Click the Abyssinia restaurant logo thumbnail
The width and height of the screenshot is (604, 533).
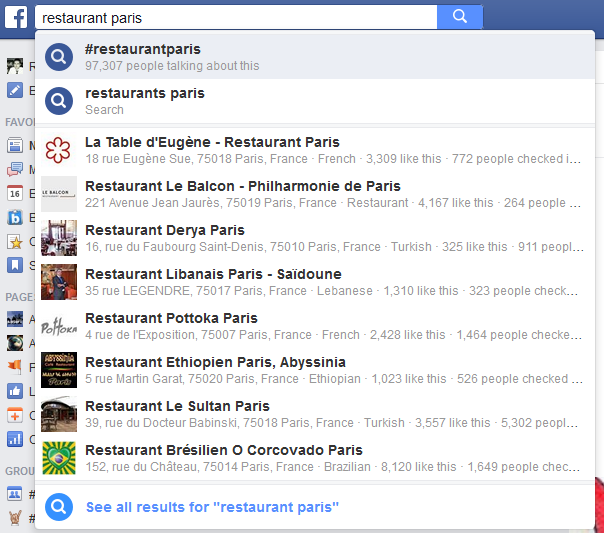[x=59, y=370]
